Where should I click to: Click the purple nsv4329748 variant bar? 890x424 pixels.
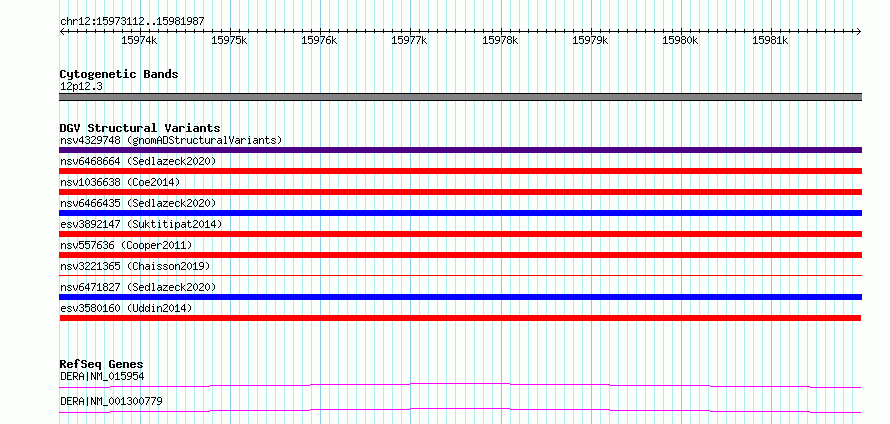coord(460,150)
